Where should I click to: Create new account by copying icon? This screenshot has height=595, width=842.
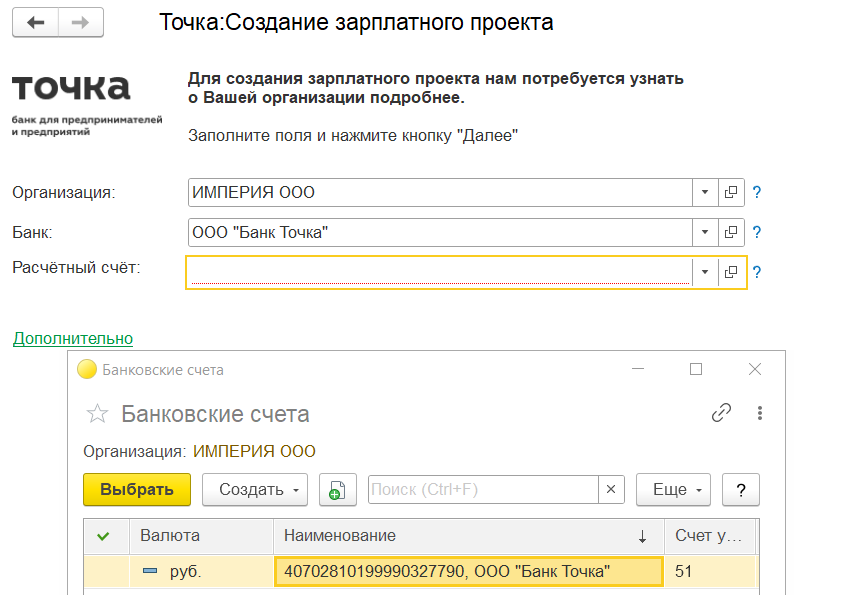point(338,490)
